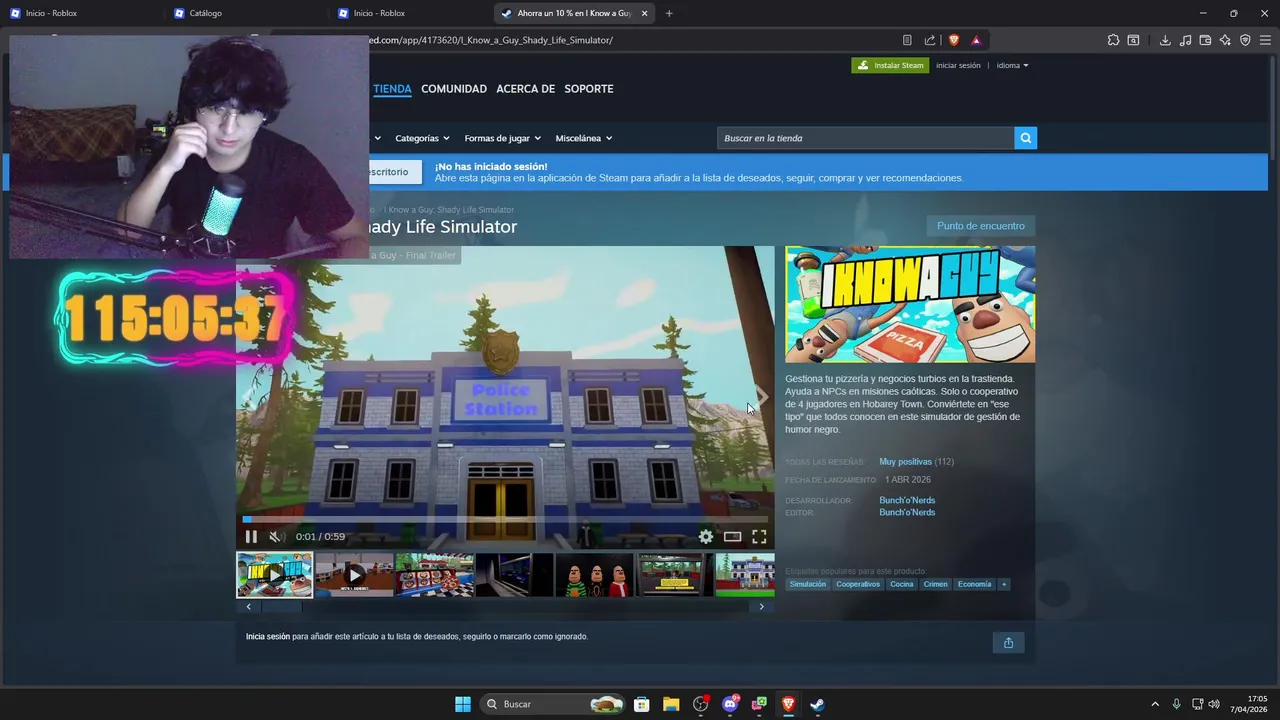Expand the Categorías dropdown menu
The width and height of the screenshot is (1280, 720).
point(422,138)
